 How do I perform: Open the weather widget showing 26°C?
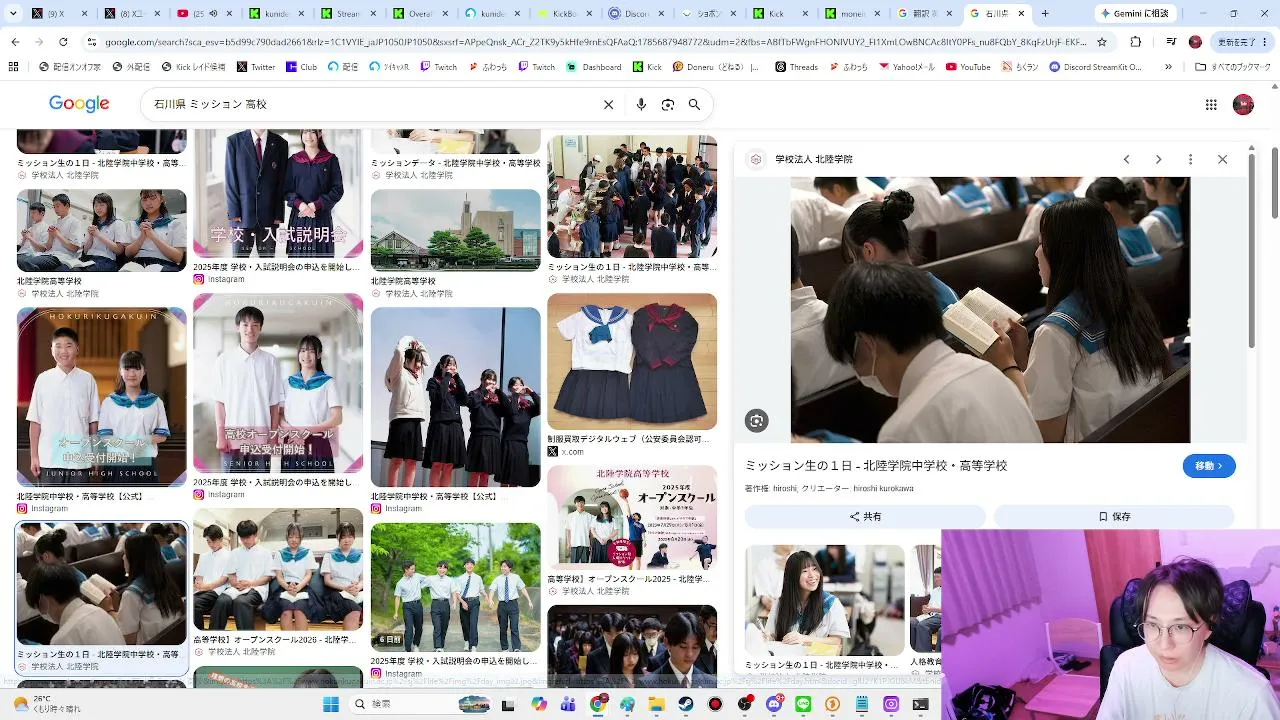click(48, 704)
